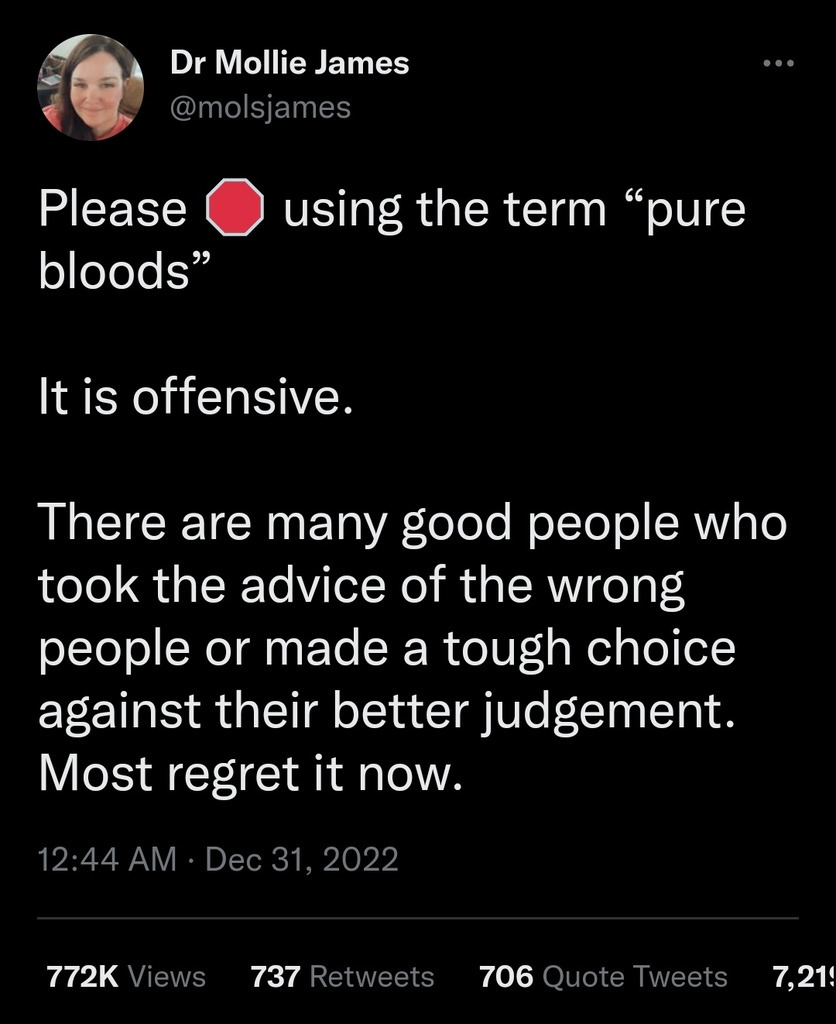
Task: Open the Dr Mollie James display name
Action: pos(289,63)
